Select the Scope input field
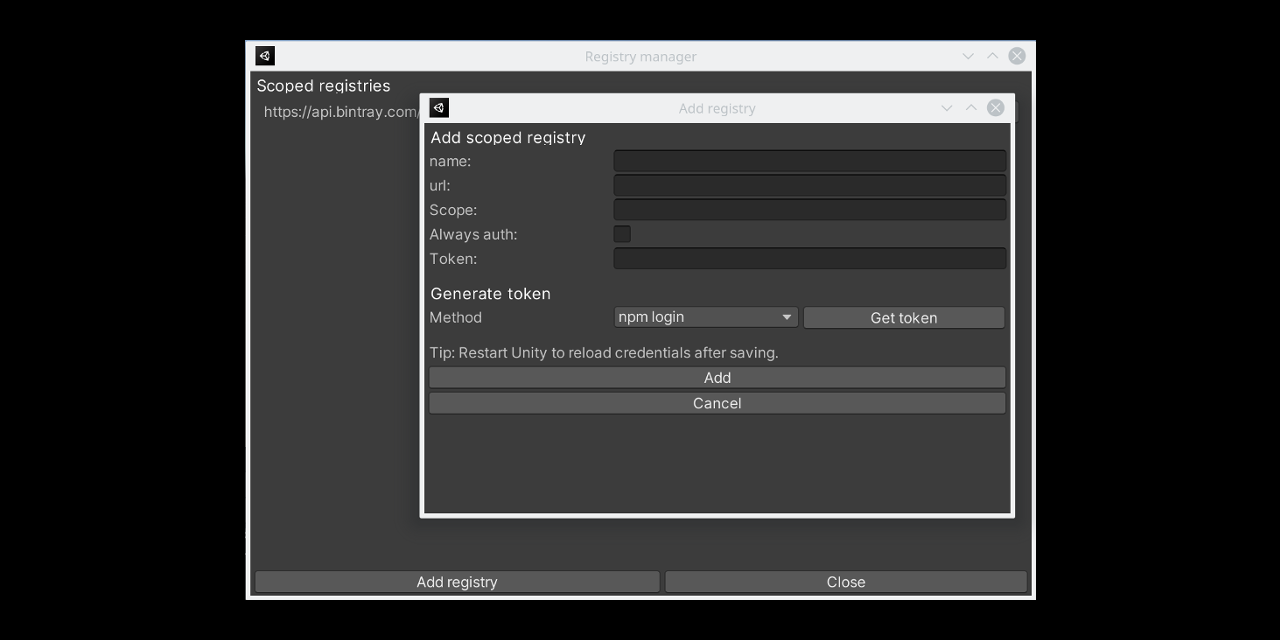The width and height of the screenshot is (1280, 640). 809,210
